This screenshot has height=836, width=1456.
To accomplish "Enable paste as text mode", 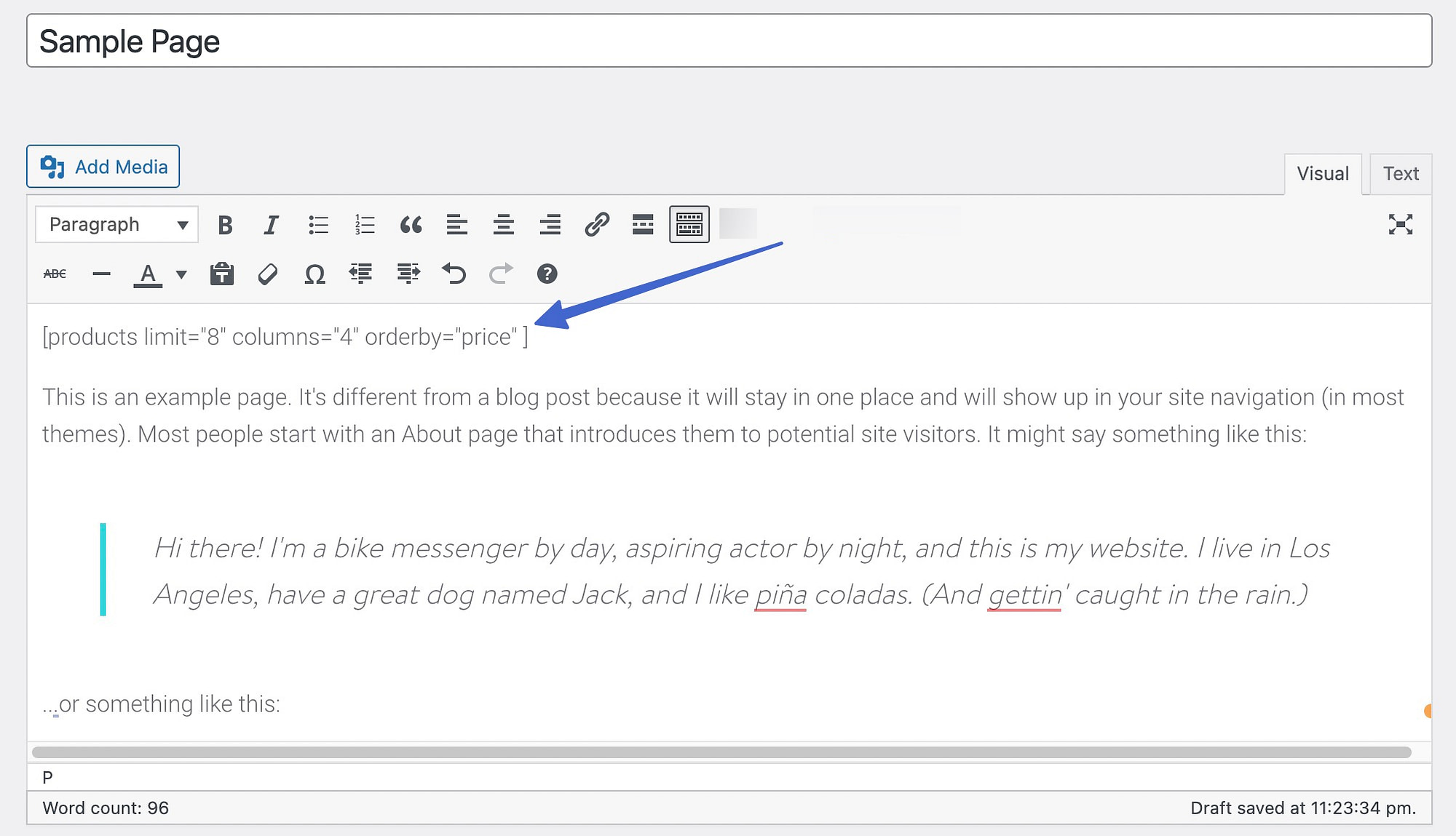I will pyautogui.click(x=221, y=274).
